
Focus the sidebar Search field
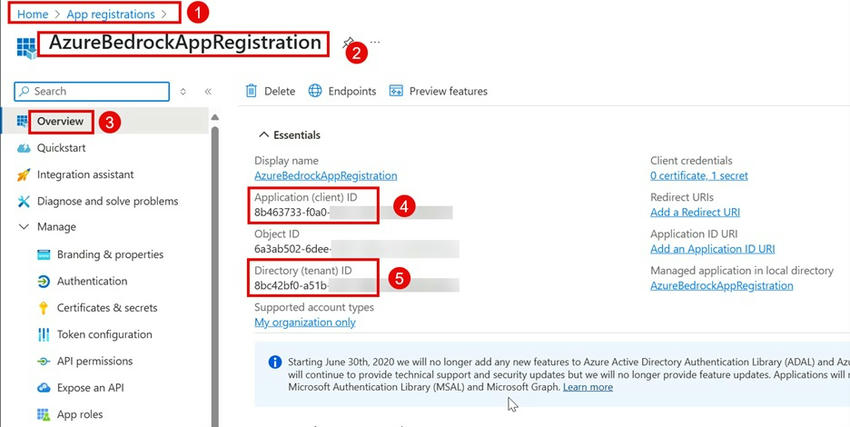(92, 91)
